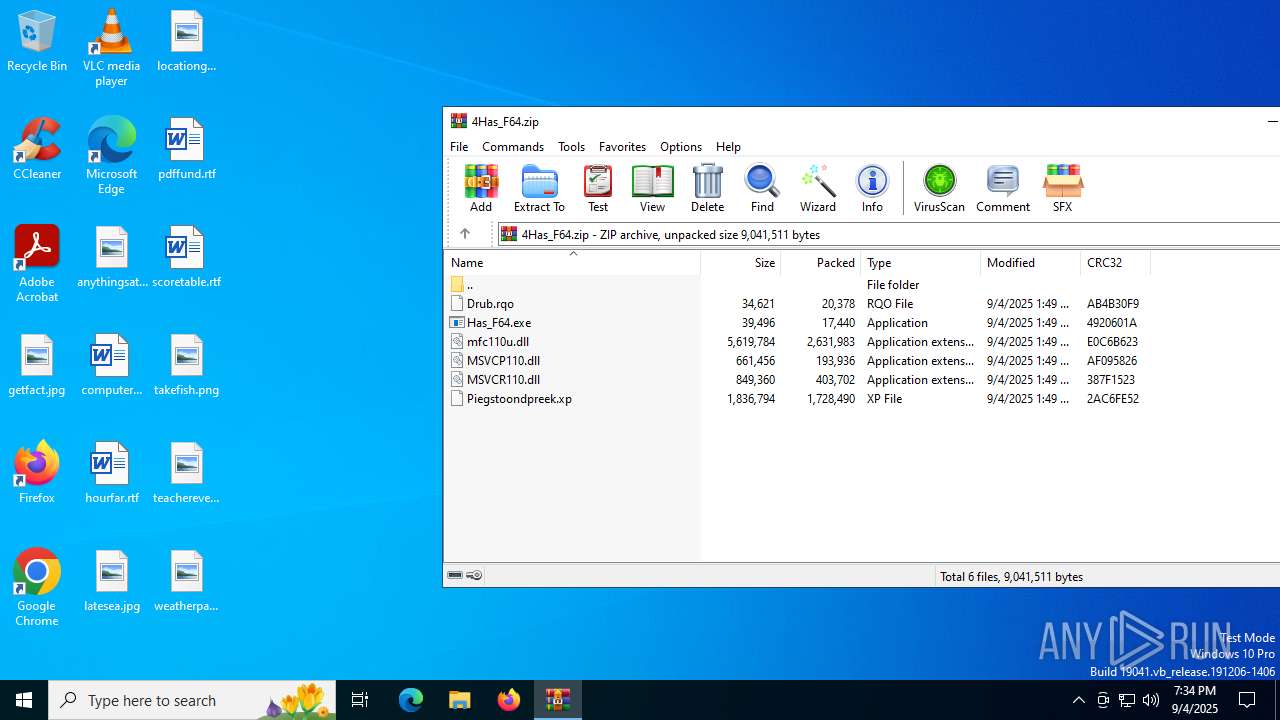Screen dimensions: 1280x720
Task: Select the latesea.jpg desktop file
Action: coord(111,581)
